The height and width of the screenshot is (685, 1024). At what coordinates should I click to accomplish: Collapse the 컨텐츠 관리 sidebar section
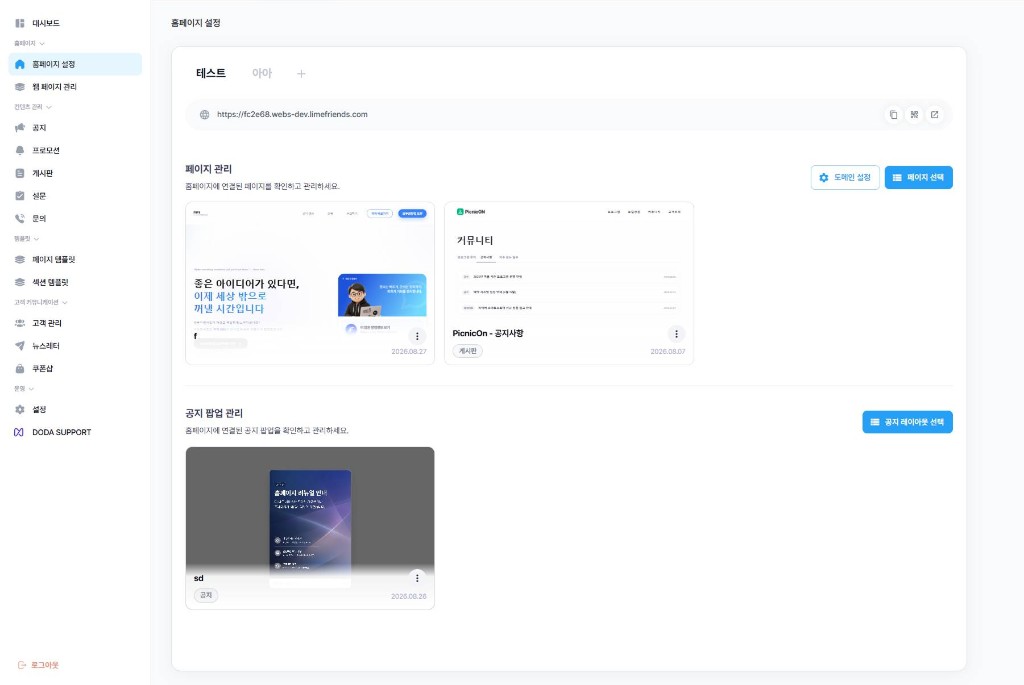tap(33, 106)
